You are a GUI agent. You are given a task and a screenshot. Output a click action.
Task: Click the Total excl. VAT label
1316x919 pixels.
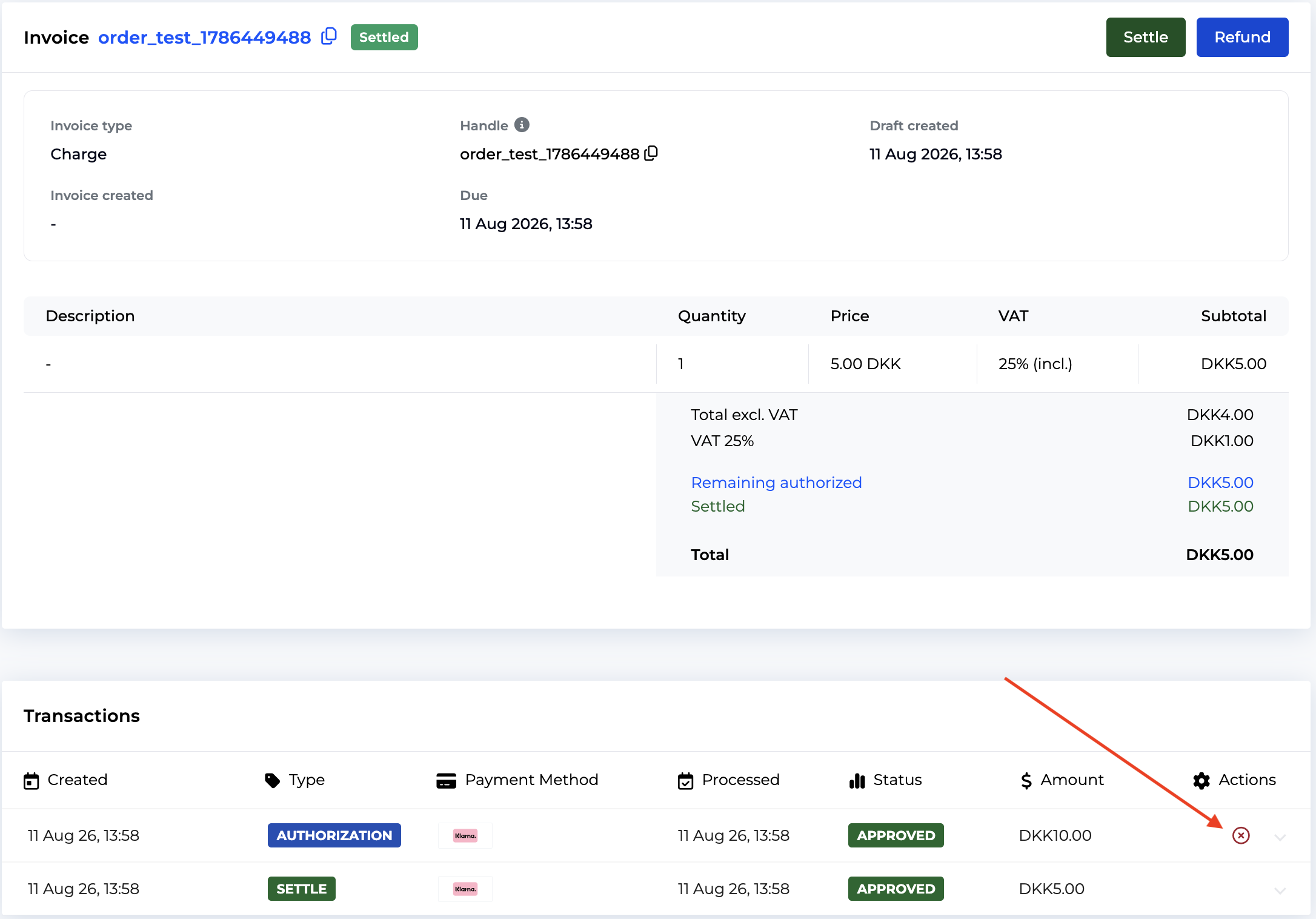(745, 415)
